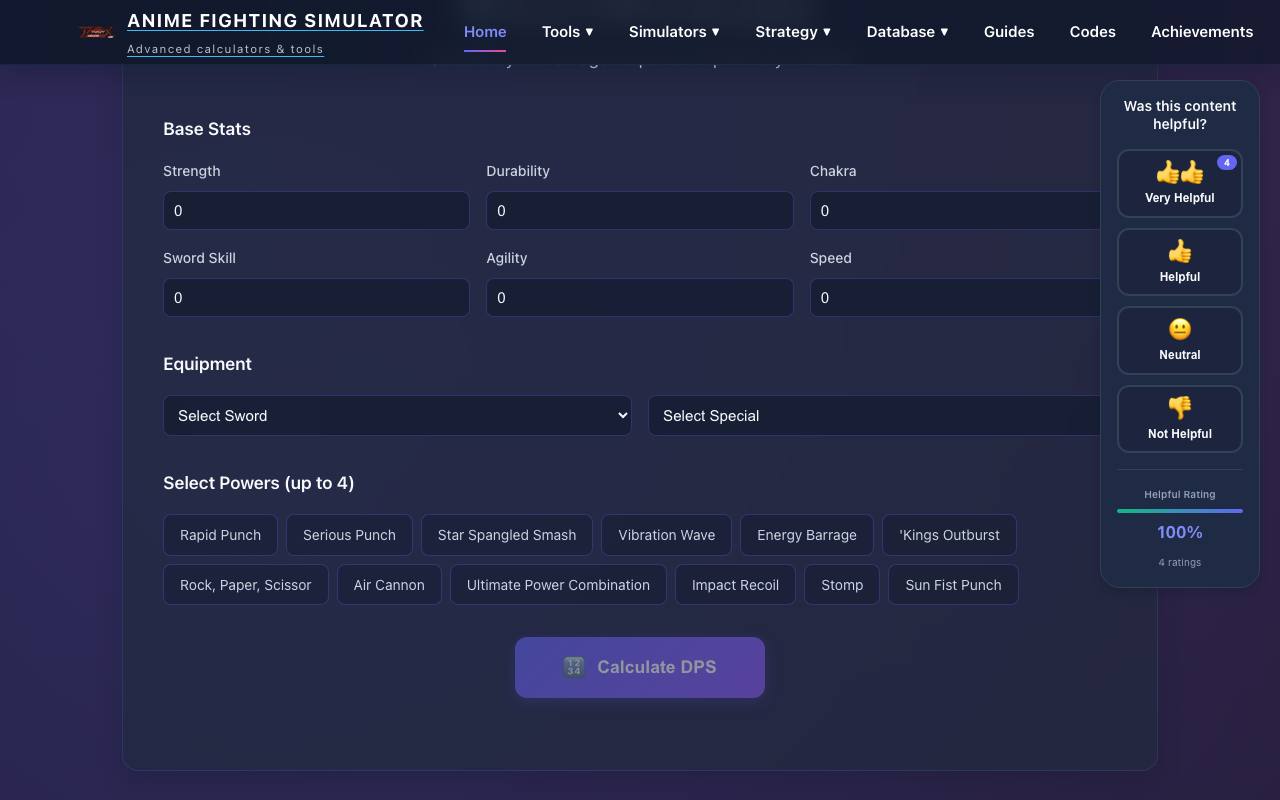
Task: Focus the Sword Skill input field
Action: 316,298
